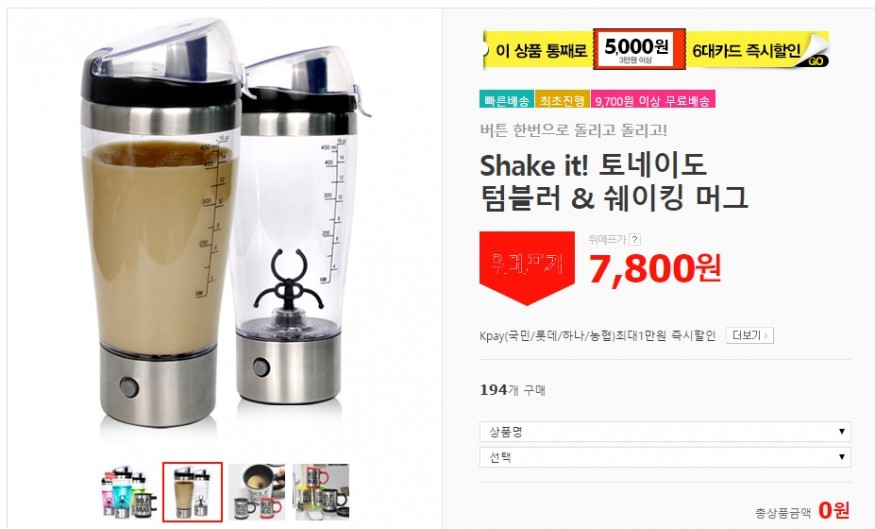Click the 6대카드 즉시할인 banner text

746,51
